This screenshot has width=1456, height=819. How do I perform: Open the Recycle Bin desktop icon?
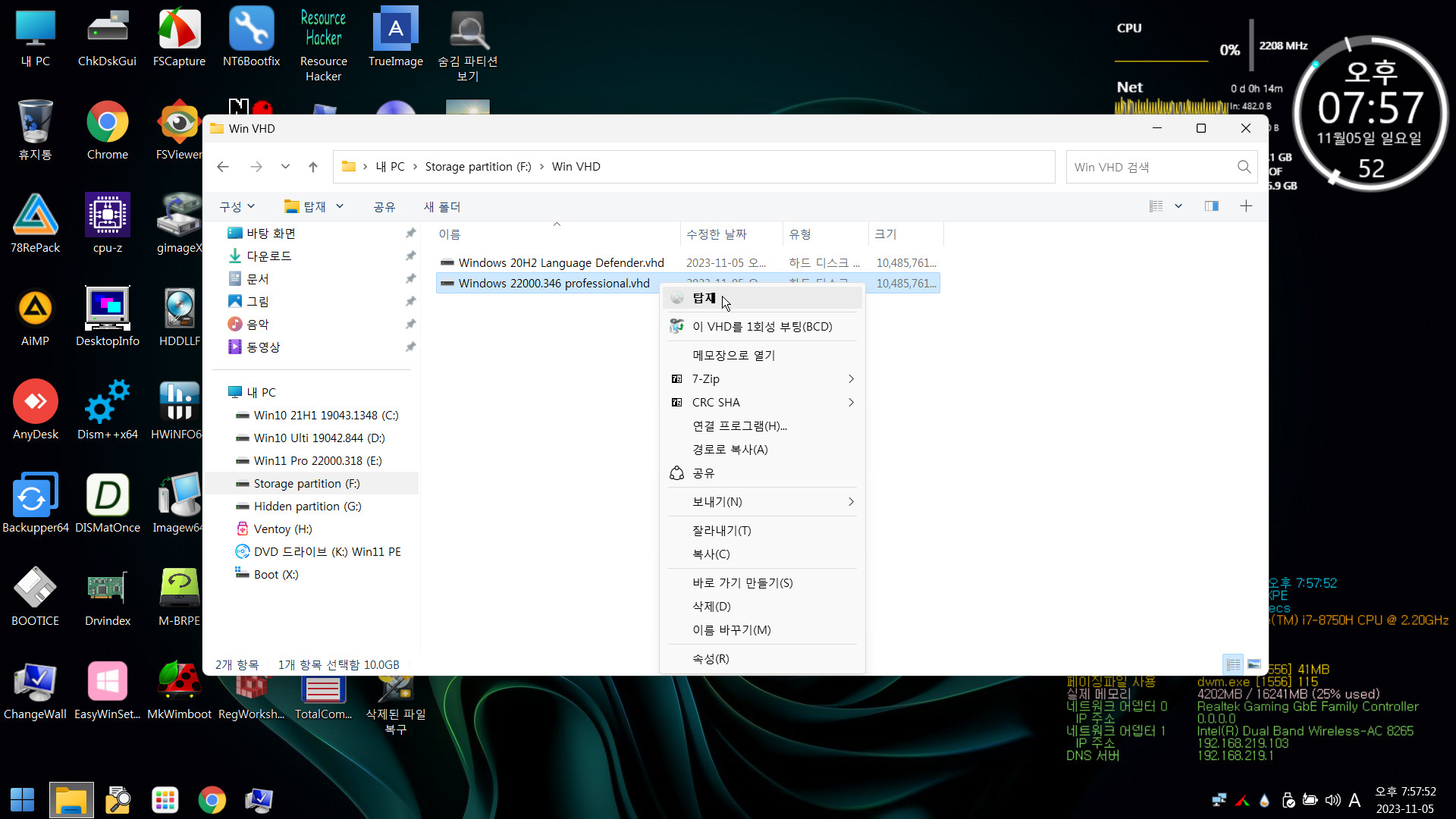(36, 130)
